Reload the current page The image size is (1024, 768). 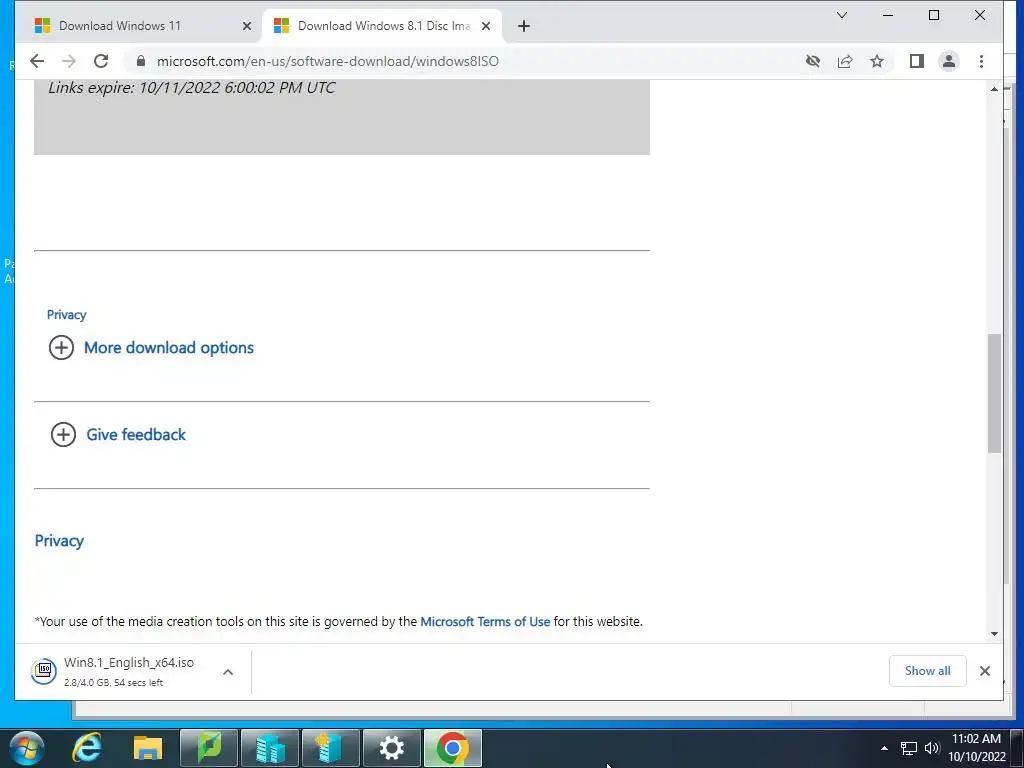[x=101, y=61]
